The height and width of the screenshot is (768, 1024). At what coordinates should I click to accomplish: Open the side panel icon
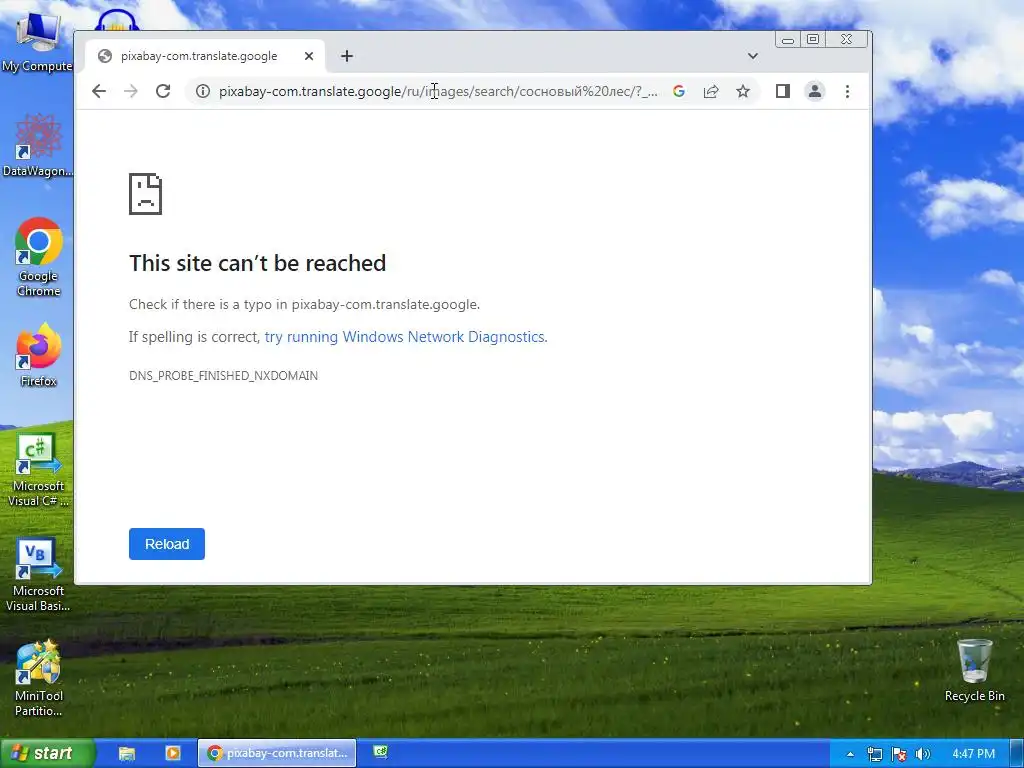pyautogui.click(x=782, y=91)
